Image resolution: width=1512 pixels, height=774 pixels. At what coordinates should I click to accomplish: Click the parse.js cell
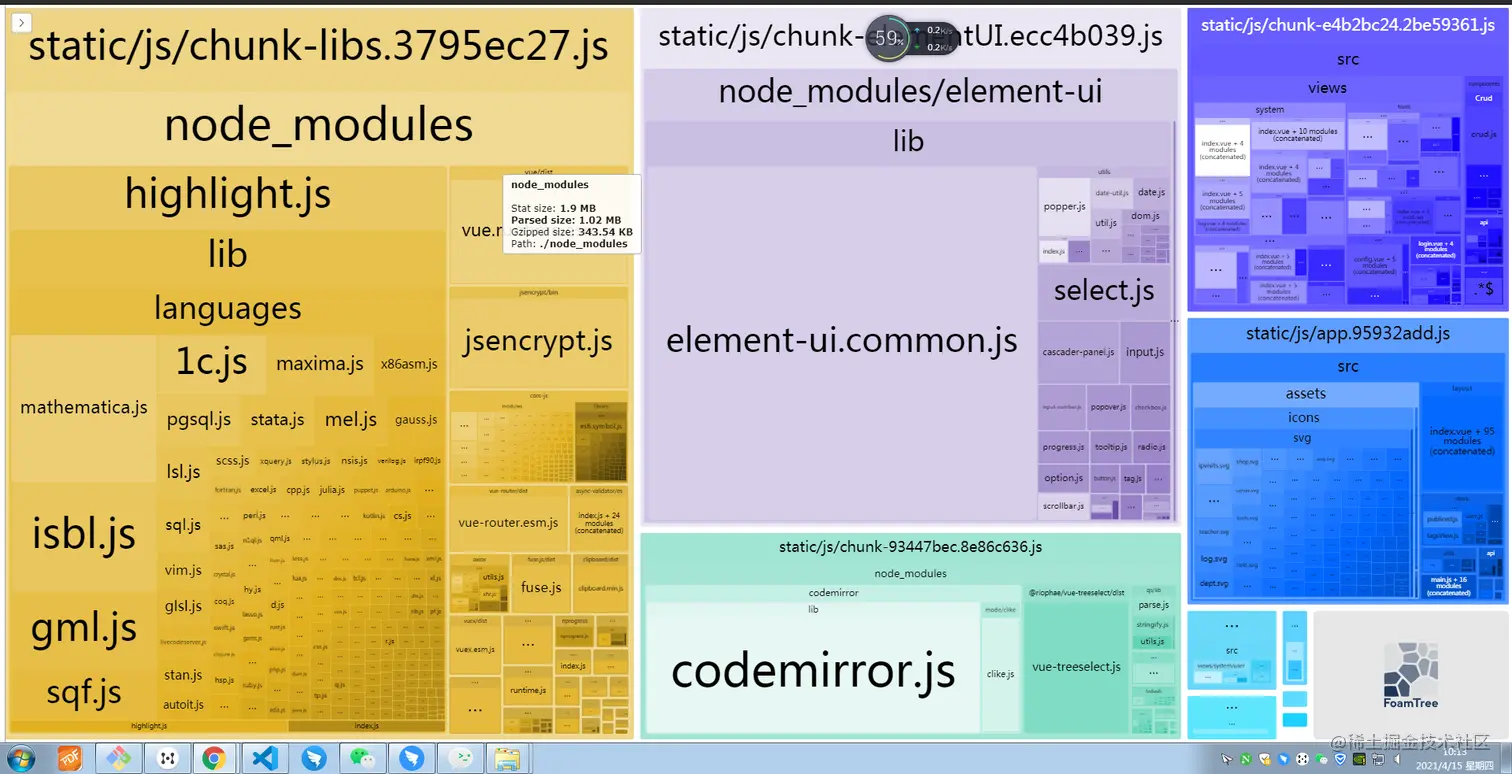click(1153, 605)
